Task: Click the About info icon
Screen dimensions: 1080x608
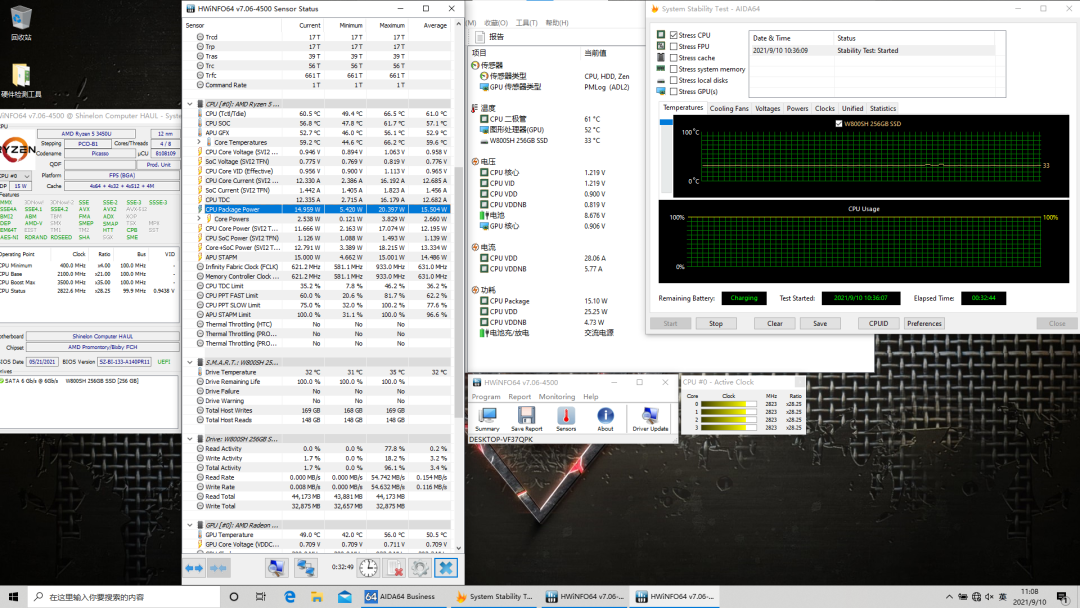Action: point(605,415)
